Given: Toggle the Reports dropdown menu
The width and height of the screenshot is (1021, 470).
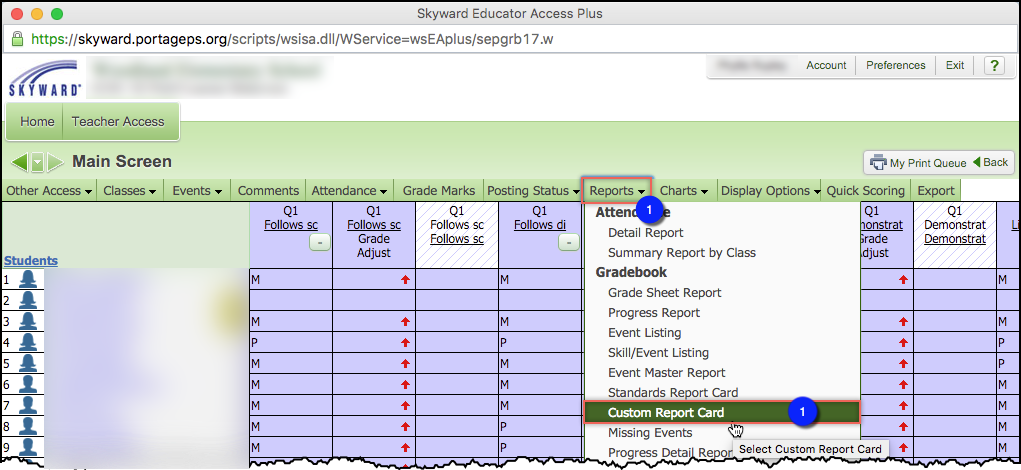Looking at the screenshot, I should pyautogui.click(x=617, y=191).
